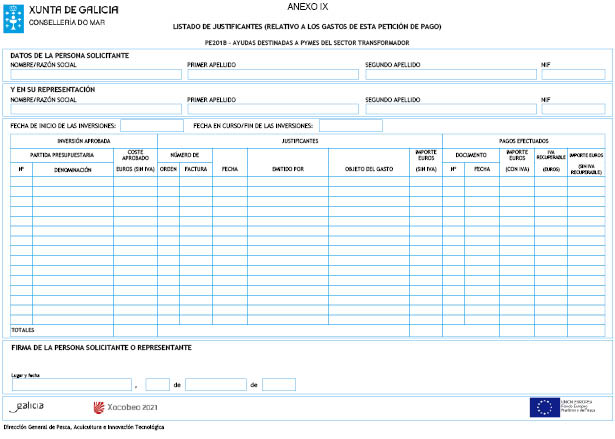
Task: Click 'FIRMA DE LA PERSONA SOLICITANTE O REPRESENTANTE' heading
Action: [x=102, y=348]
